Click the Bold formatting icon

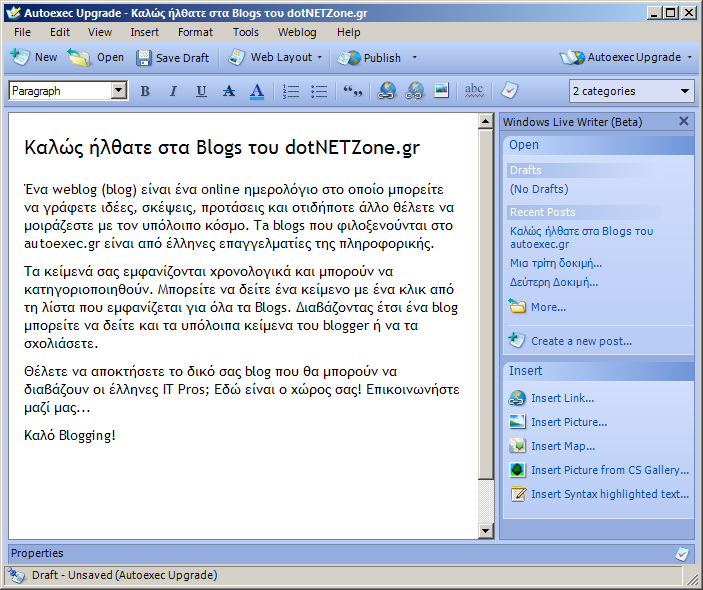click(x=145, y=91)
